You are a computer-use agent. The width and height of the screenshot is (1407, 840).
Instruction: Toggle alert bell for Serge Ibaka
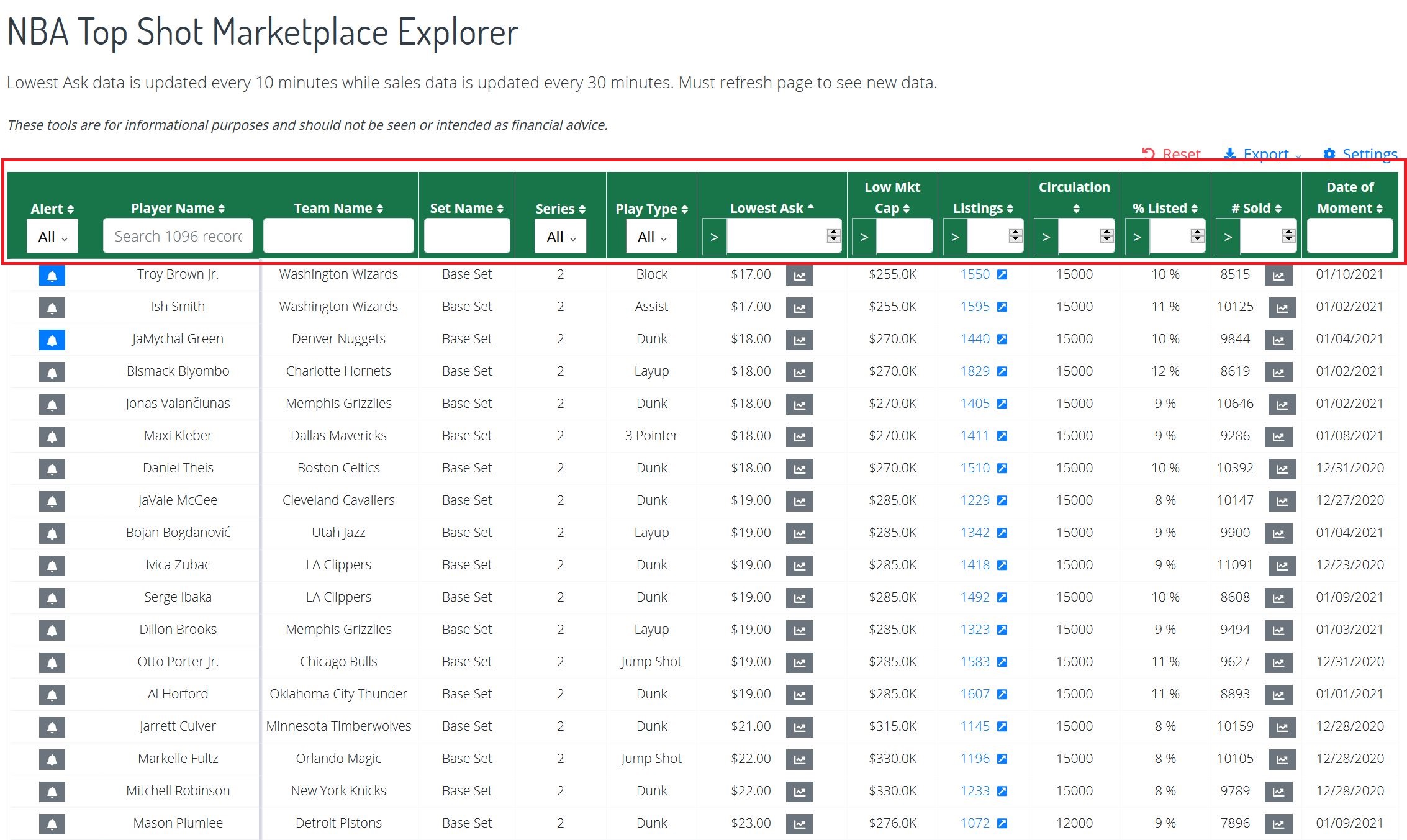[x=52, y=598]
